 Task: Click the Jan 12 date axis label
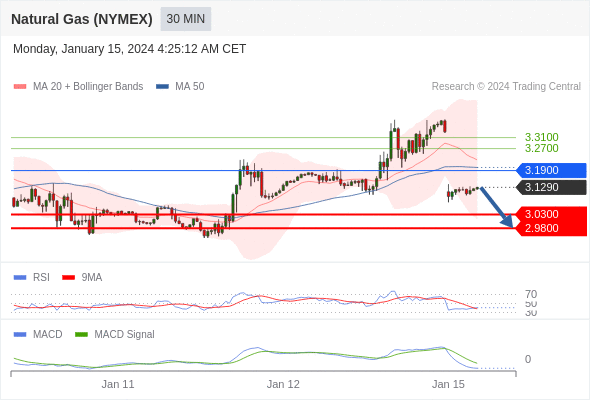click(x=283, y=384)
